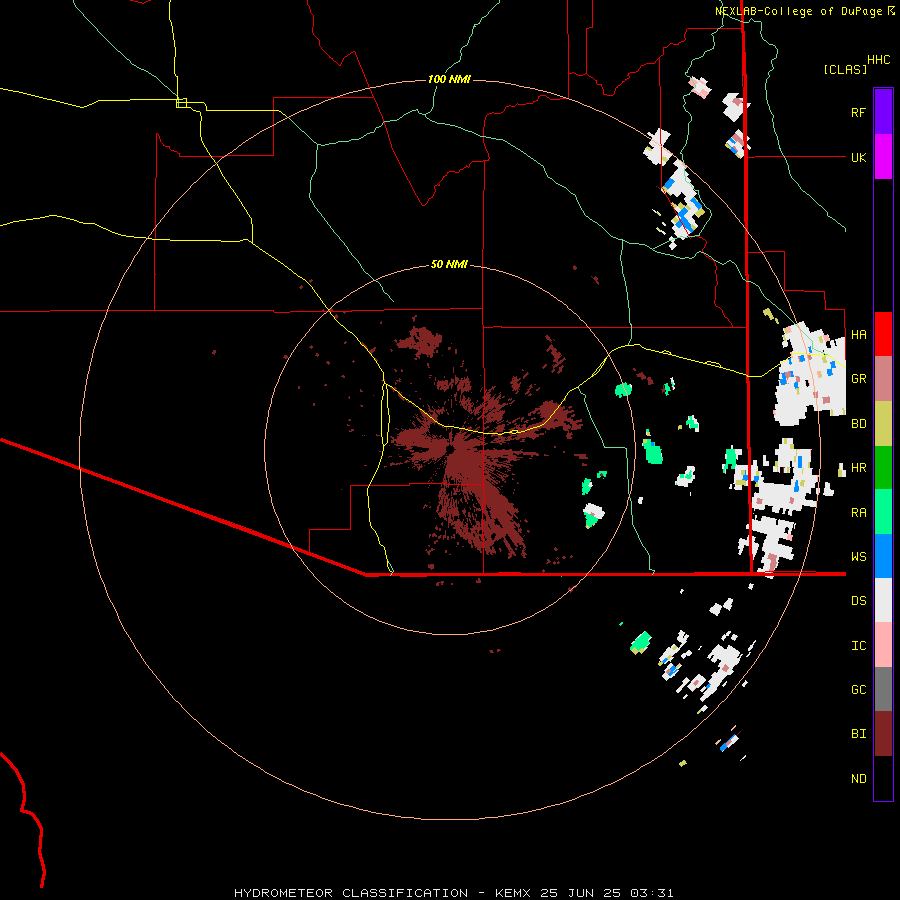The image size is (900, 900).
Task: Click the ND black legend block
Action: pyautogui.click(x=883, y=778)
